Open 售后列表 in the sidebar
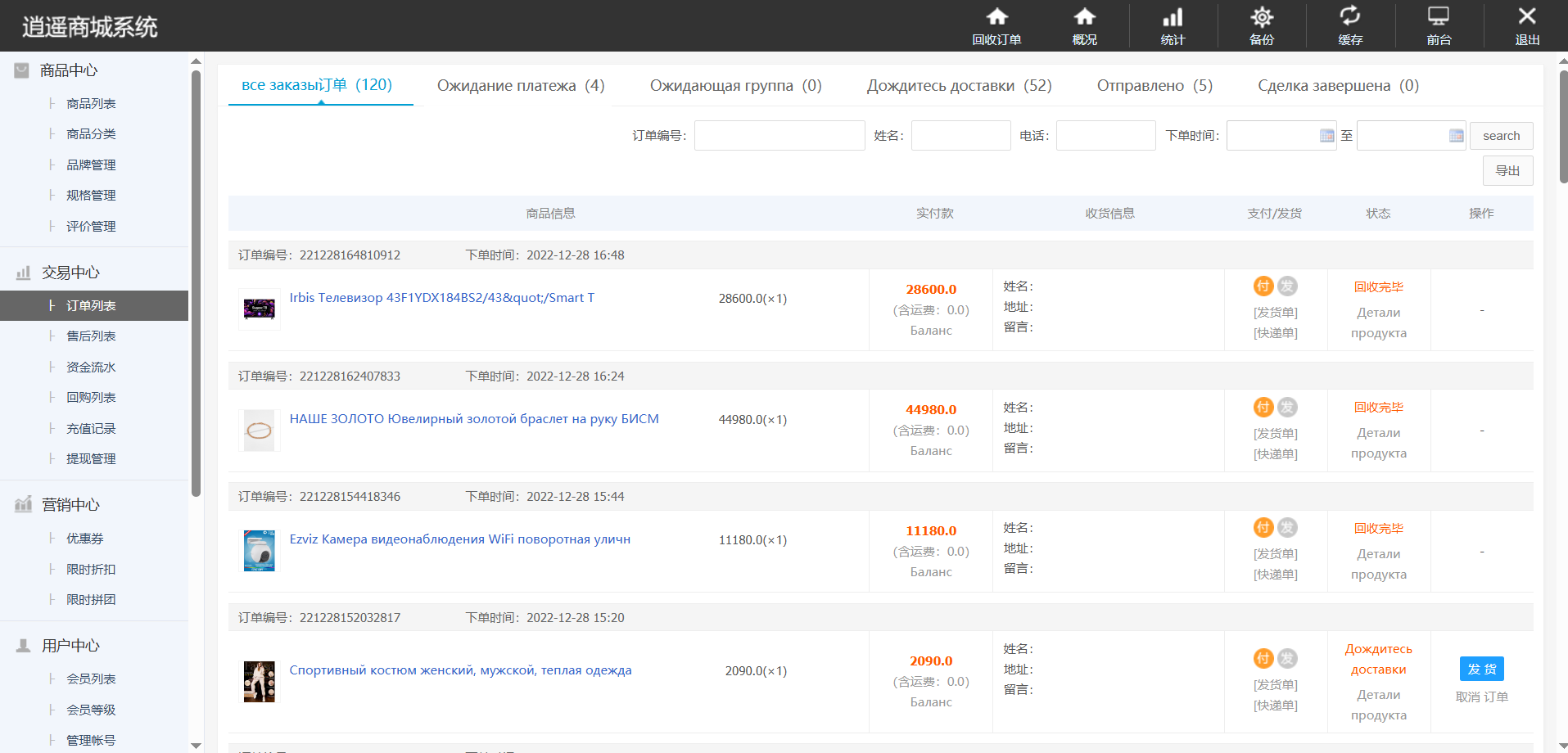 click(x=91, y=336)
